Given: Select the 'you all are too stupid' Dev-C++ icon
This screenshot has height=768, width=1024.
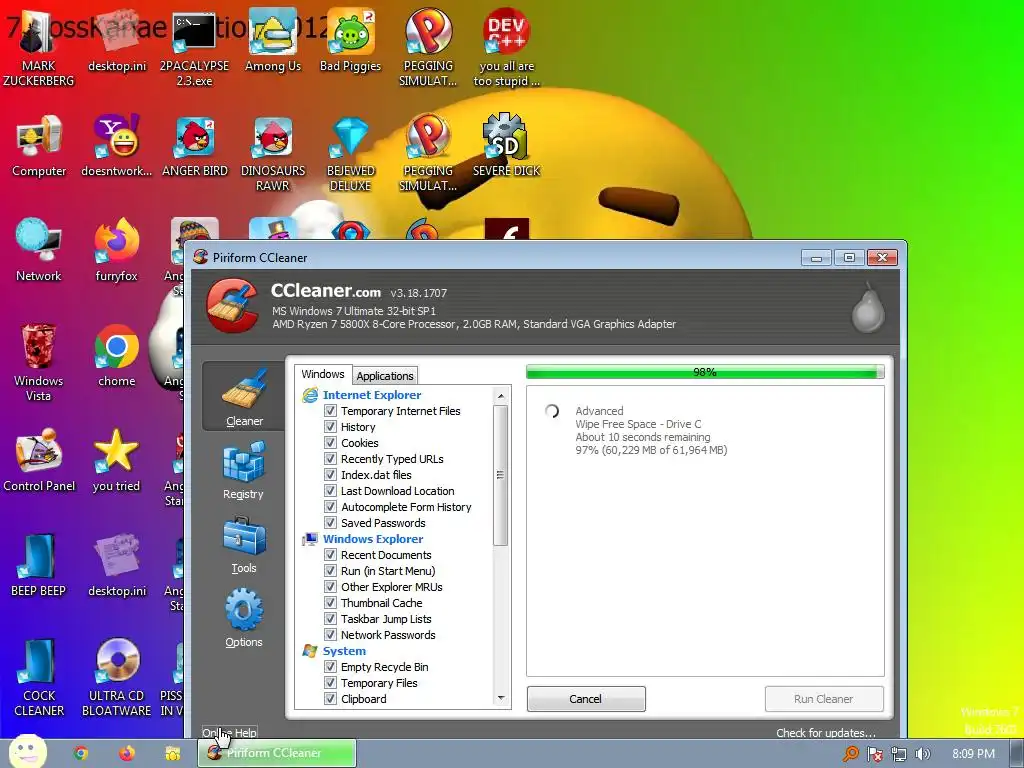Looking at the screenshot, I should [x=506, y=47].
